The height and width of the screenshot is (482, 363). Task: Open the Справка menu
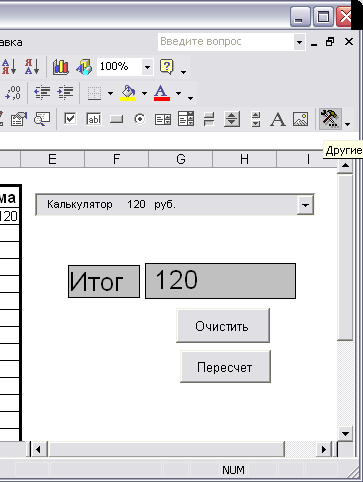point(11,42)
